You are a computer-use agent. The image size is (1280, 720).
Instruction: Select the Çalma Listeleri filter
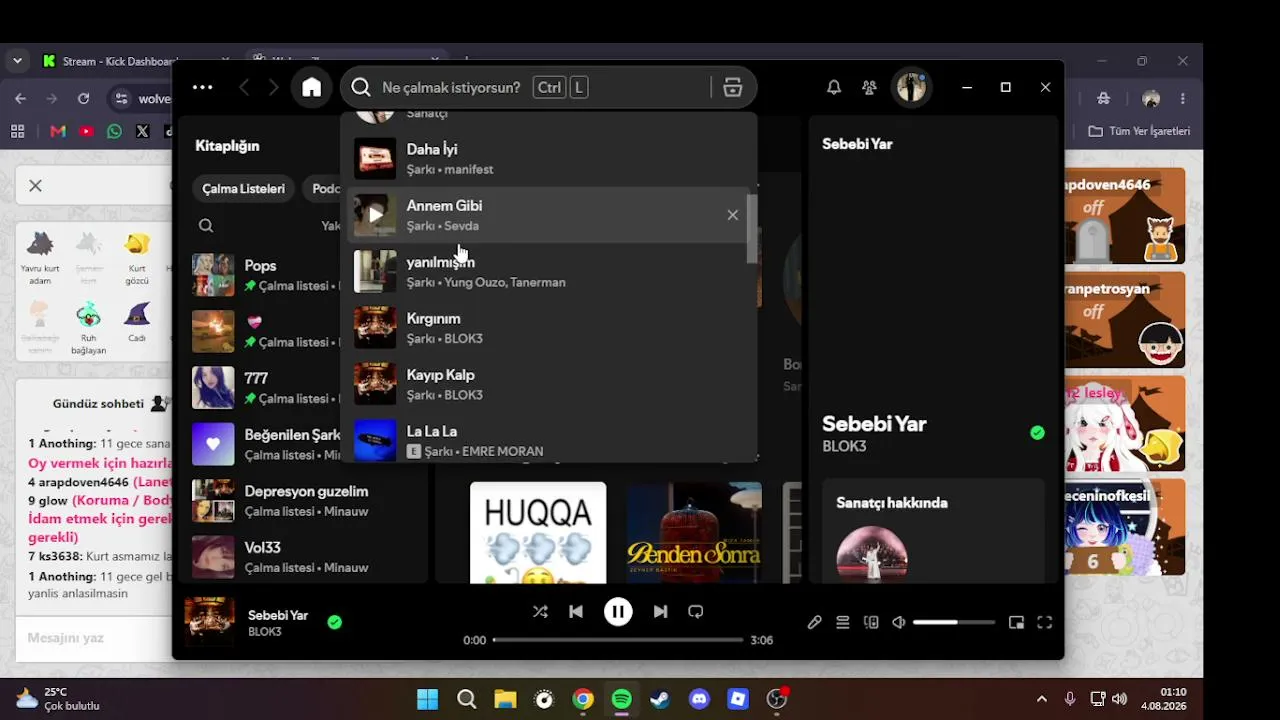[243, 189]
